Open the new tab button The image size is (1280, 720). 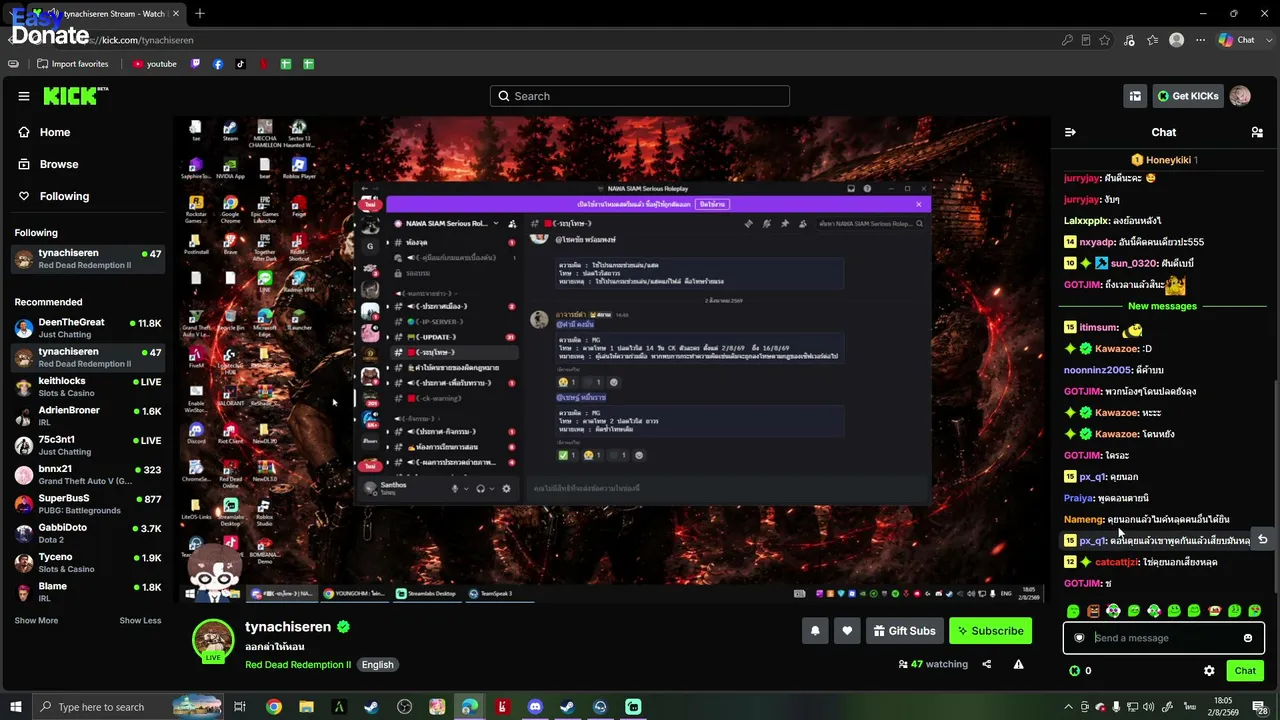pyautogui.click(x=200, y=14)
